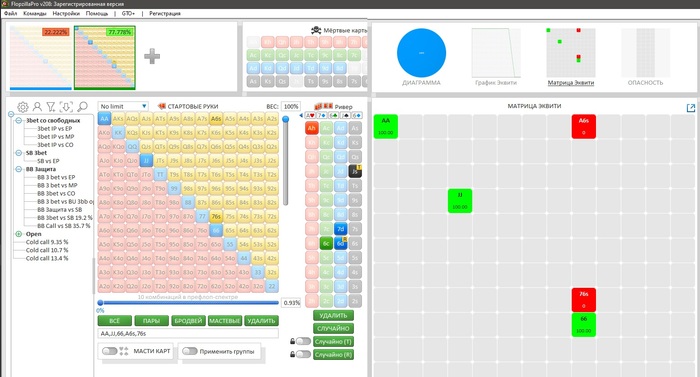Toggle the МАСТИ КАРТ switch

point(109,351)
